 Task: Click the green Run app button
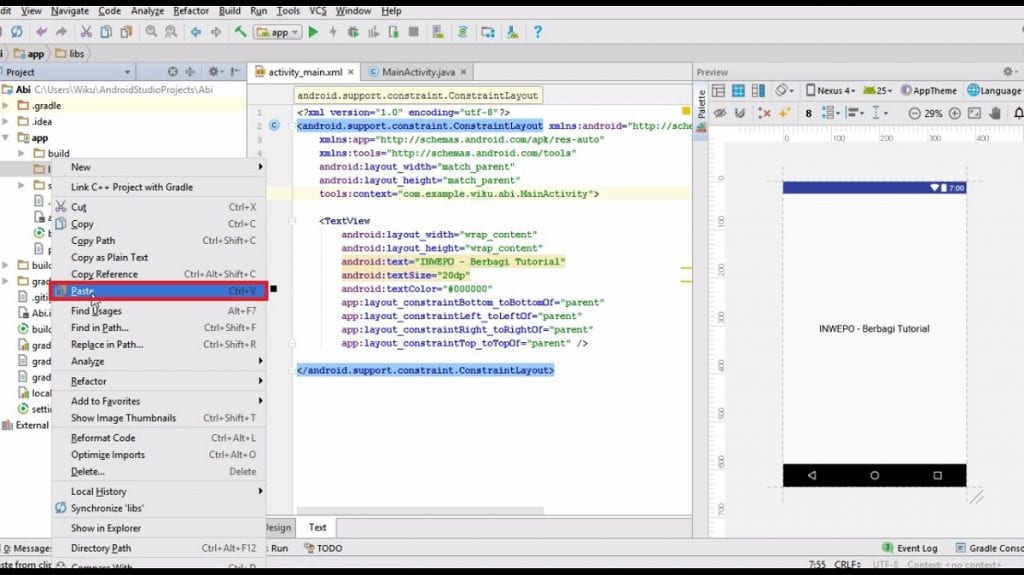(313, 32)
